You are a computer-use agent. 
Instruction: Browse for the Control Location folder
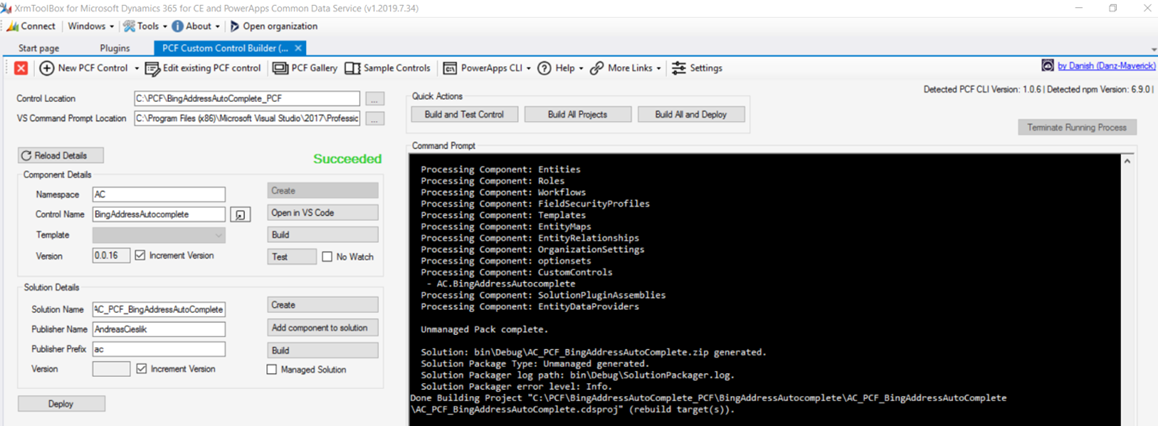375,98
